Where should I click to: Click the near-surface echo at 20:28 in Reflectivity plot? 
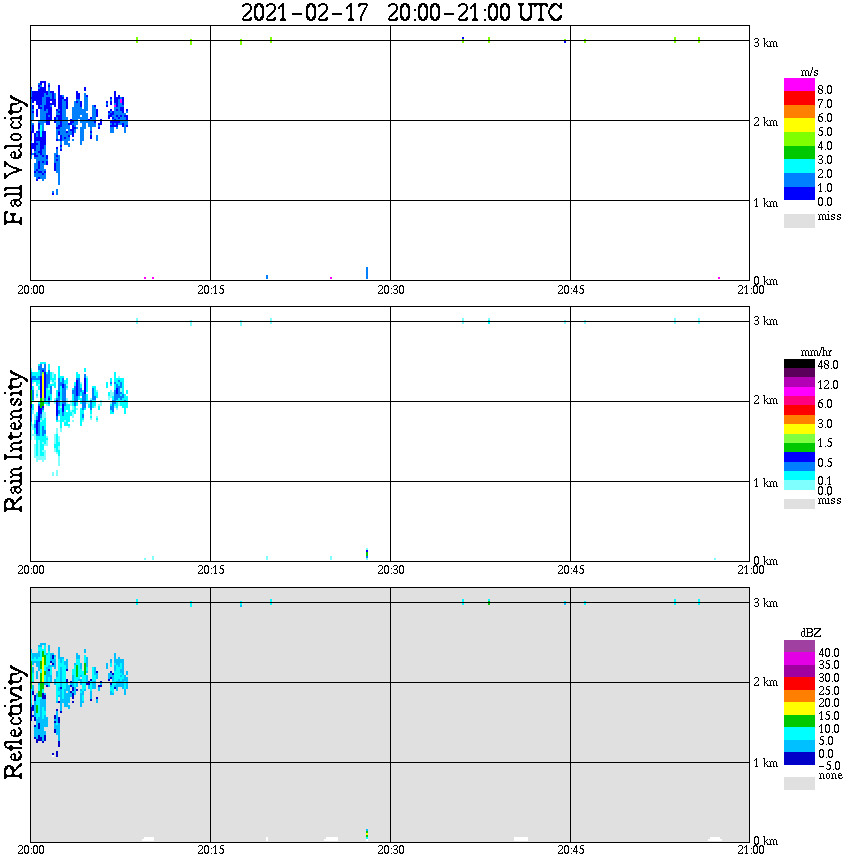(x=367, y=833)
